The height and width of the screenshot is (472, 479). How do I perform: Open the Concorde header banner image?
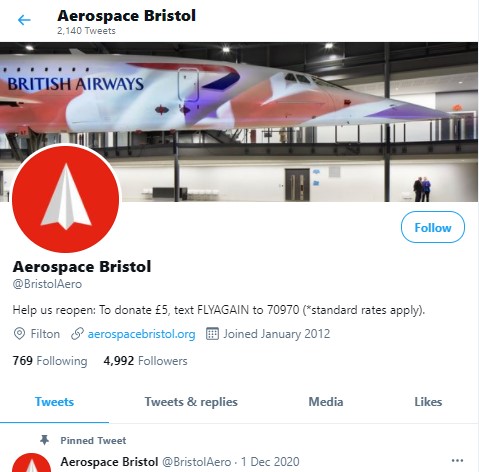tap(239, 122)
